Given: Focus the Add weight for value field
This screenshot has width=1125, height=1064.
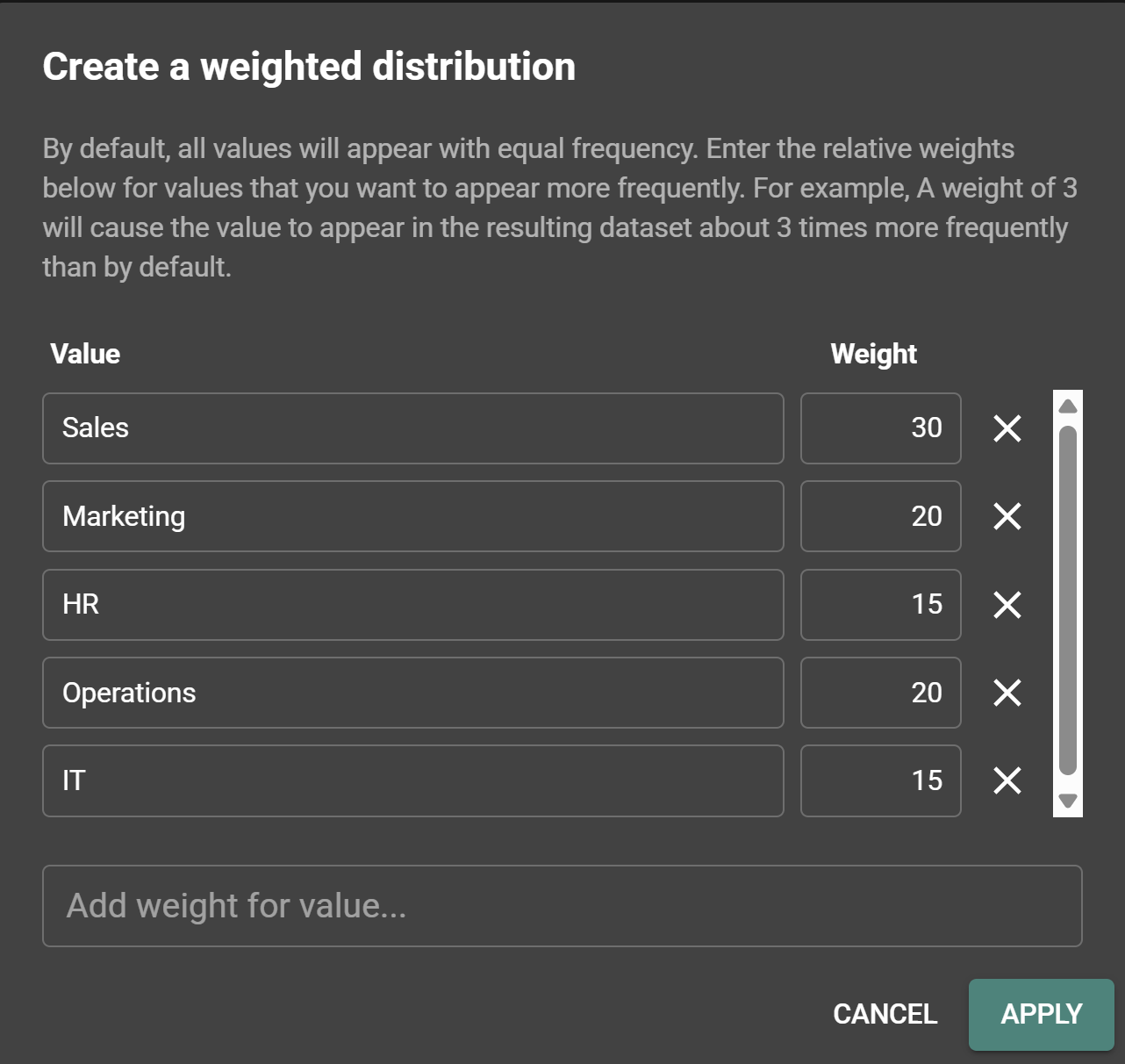Looking at the screenshot, I should pos(562,906).
